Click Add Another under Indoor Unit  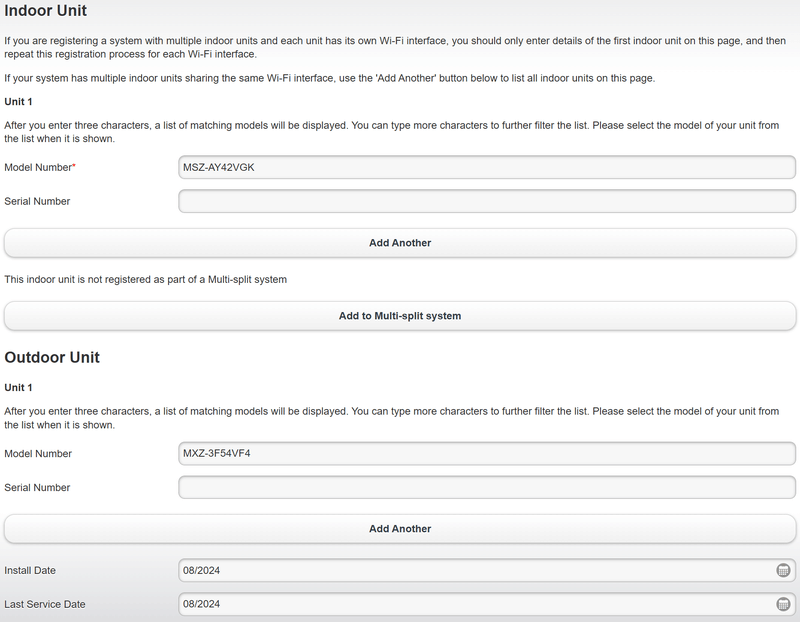coord(400,243)
